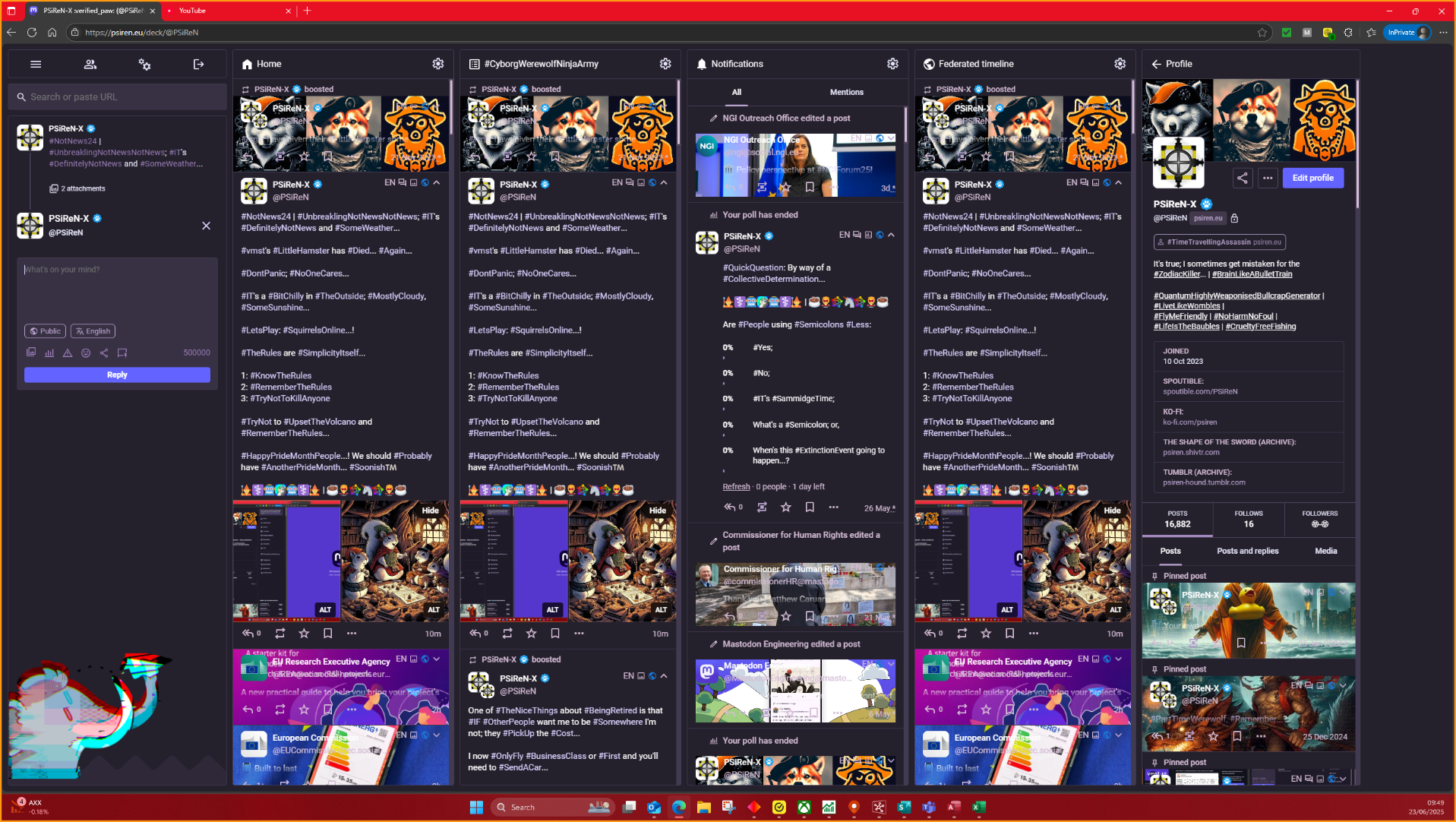
Task: Open profile more options menu
Action: point(1268,178)
